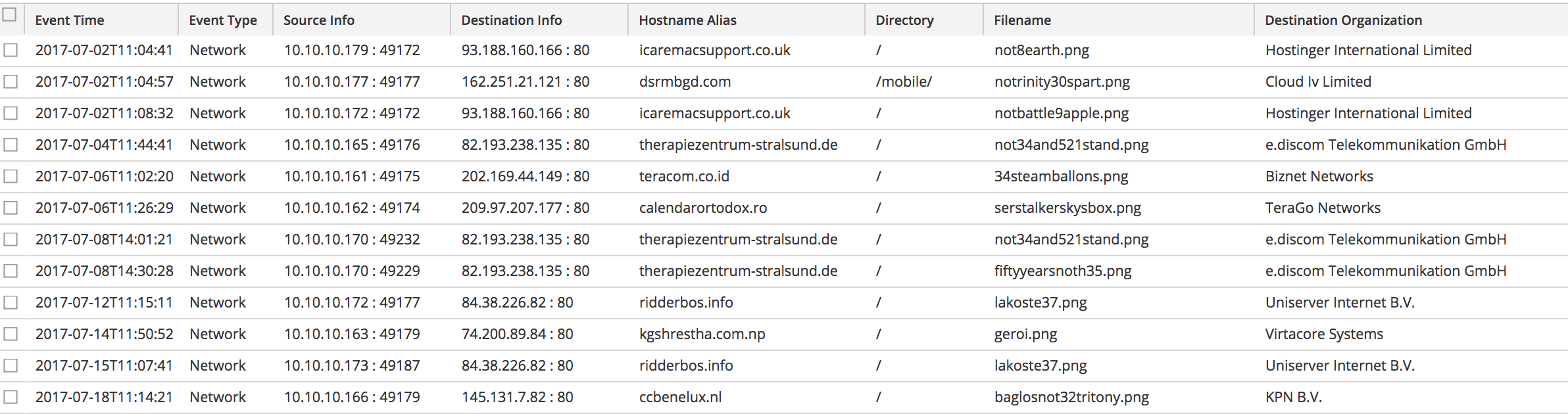Click the Hostname Alias column header
This screenshot has width=1568, height=414.
[x=688, y=20]
